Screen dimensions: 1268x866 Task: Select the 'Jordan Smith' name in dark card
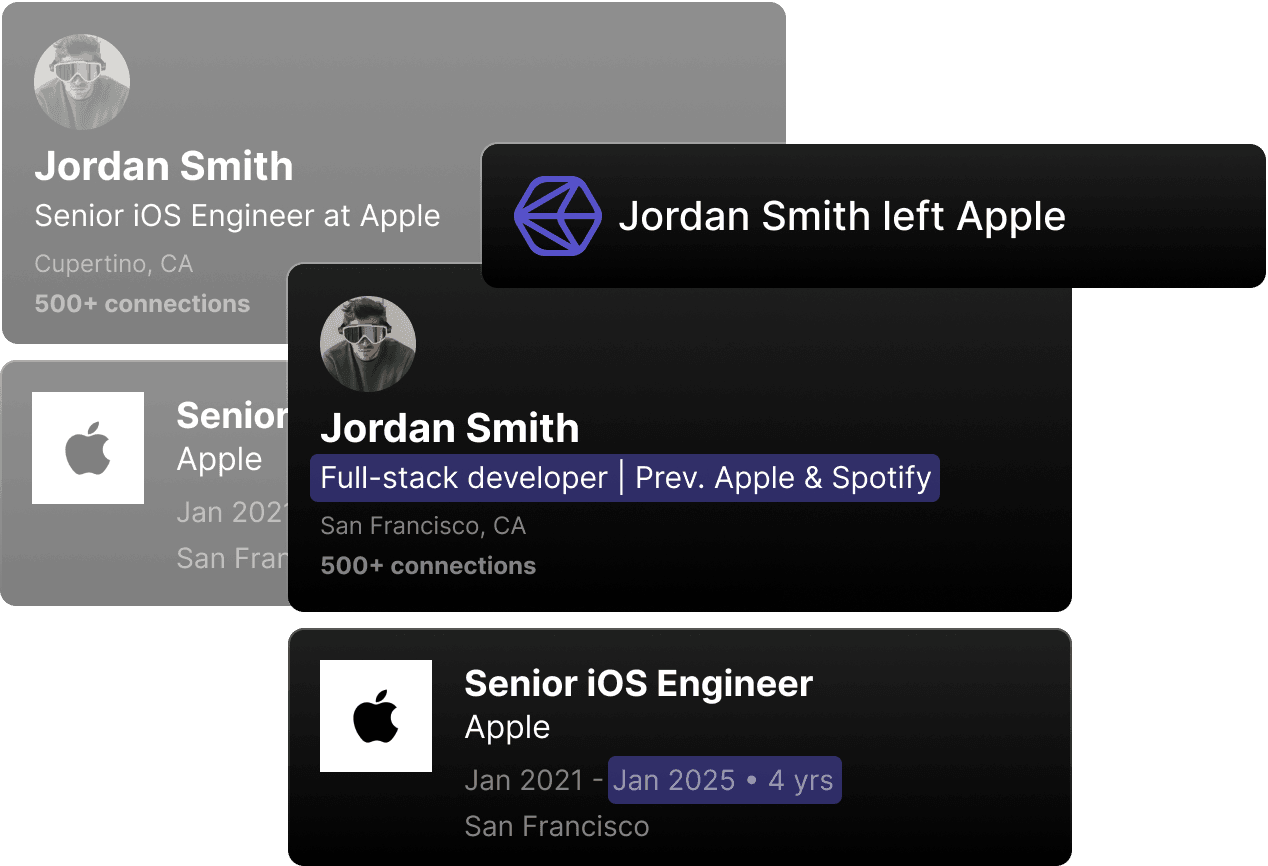[450, 428]
